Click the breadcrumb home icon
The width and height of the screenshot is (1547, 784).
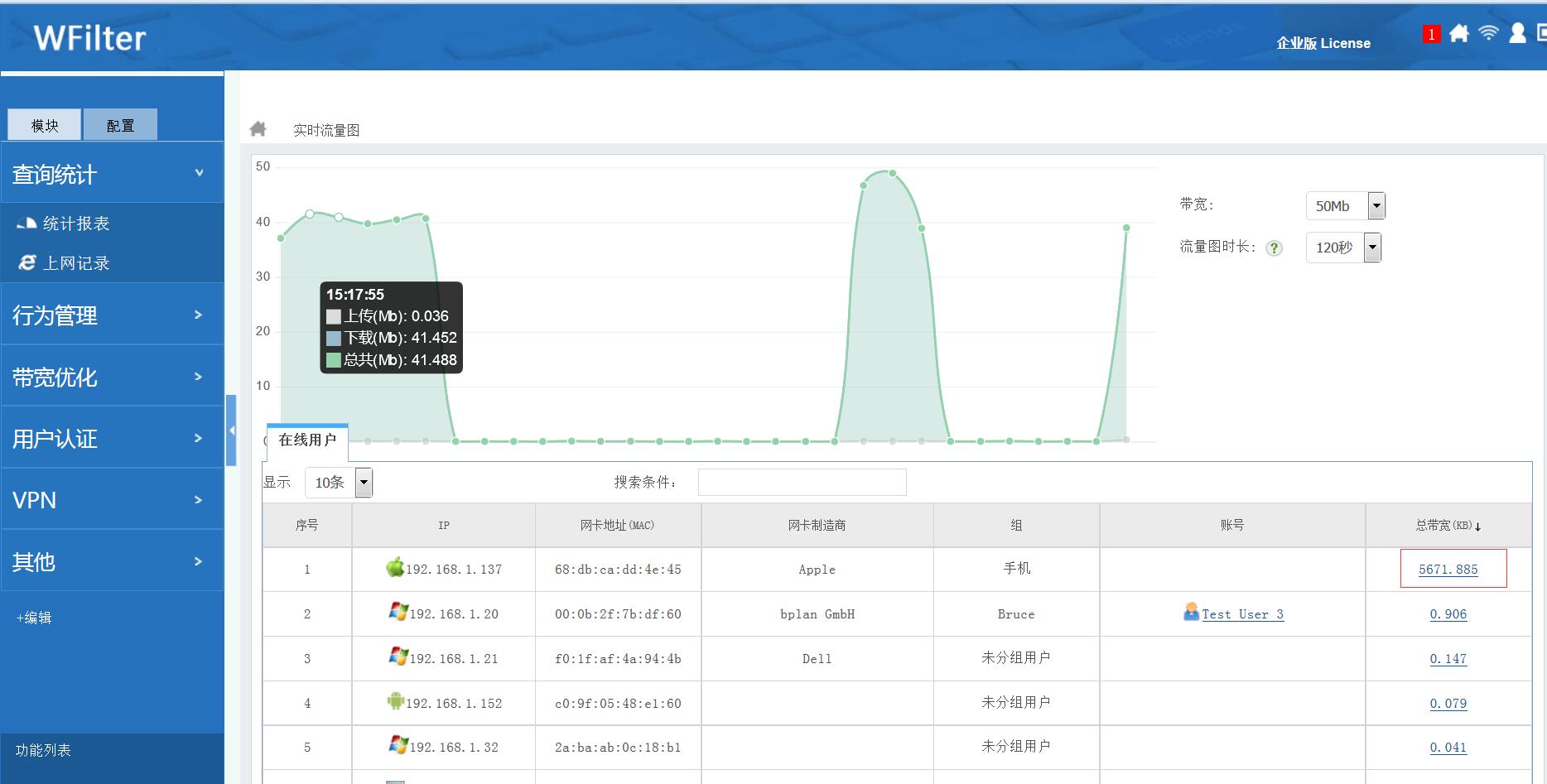point(258,129)
